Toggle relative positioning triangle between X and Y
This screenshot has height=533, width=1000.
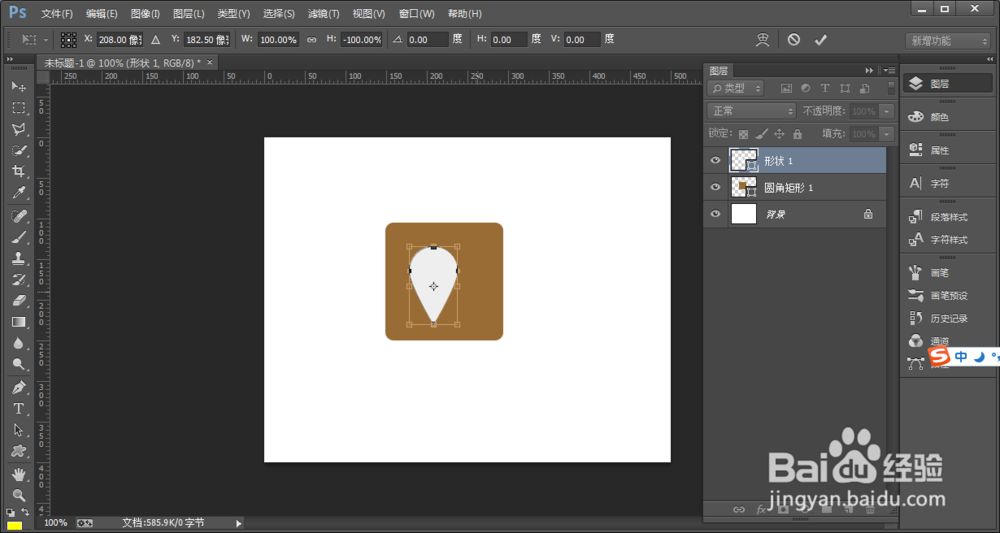156,40
